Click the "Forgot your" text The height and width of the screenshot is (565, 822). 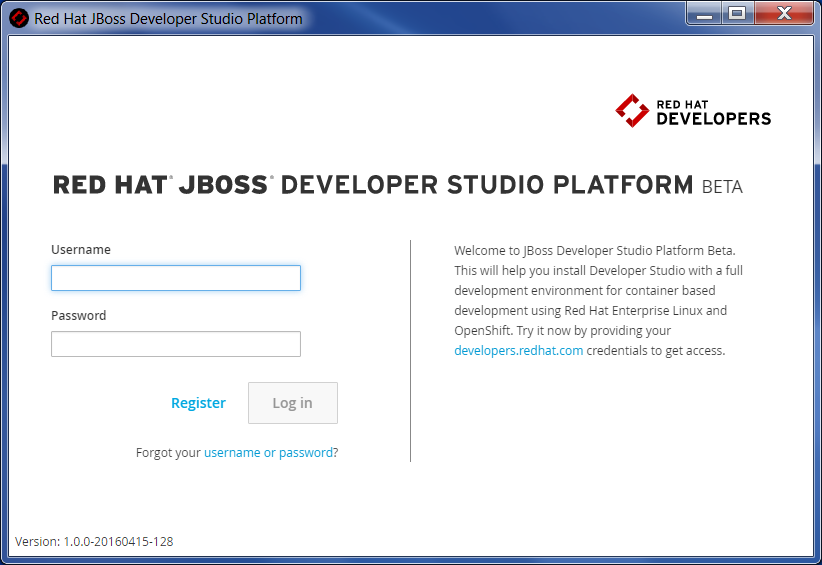[168, 453]
